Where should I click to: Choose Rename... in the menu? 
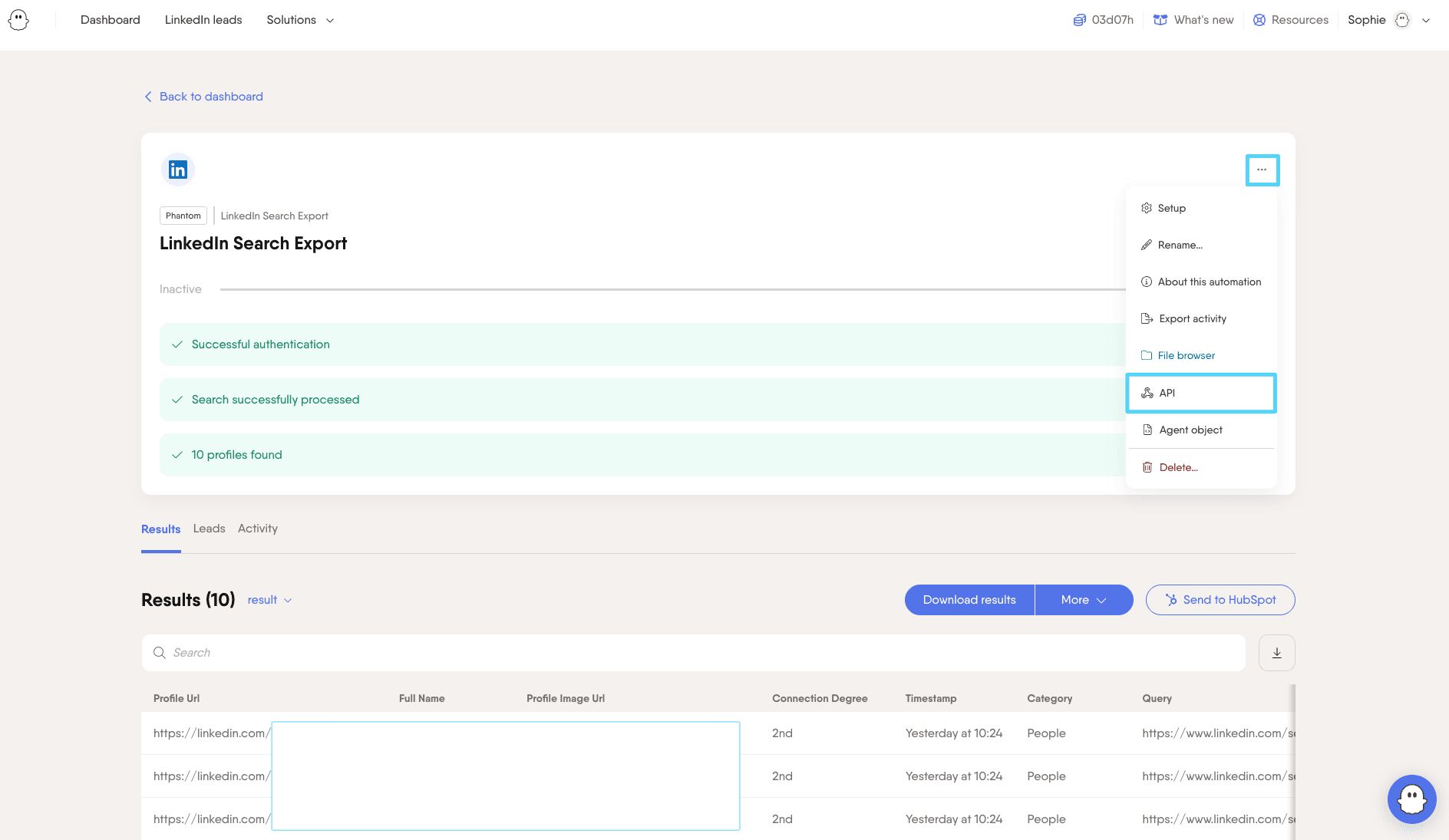pos(1201,245)
